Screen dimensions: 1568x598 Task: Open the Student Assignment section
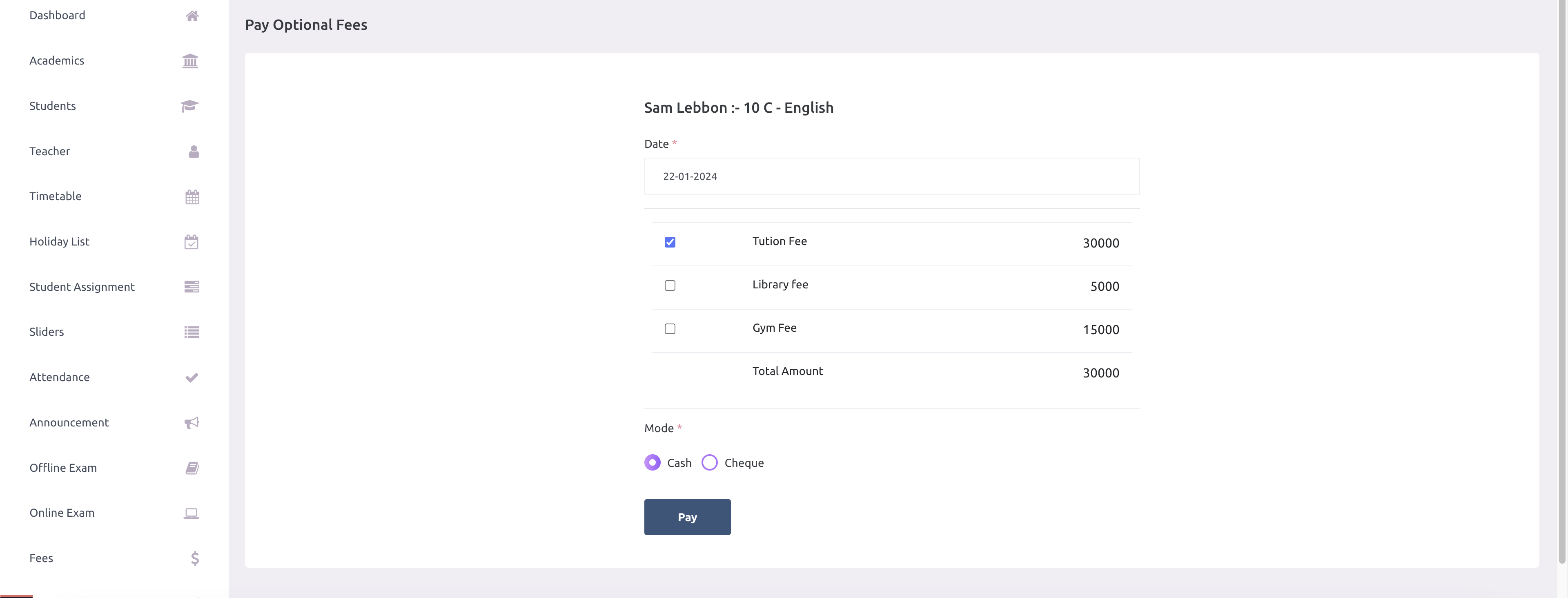click(x=82, y=287)
